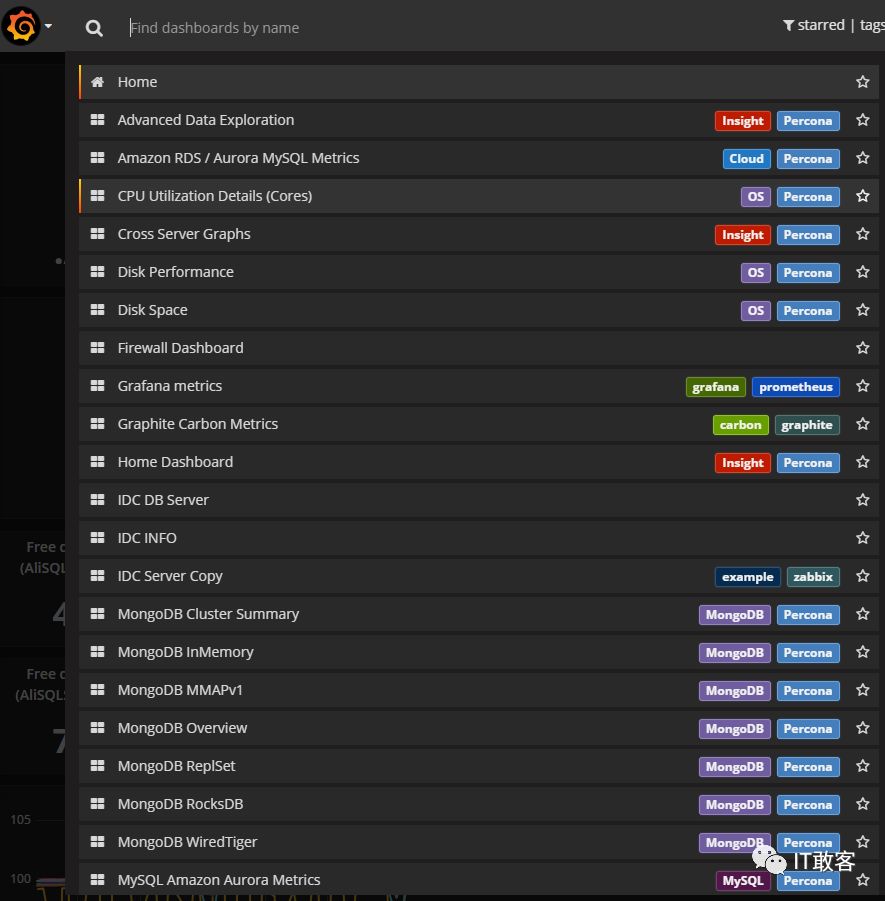
Task: Open the Grafana logo dropdown arrow
Action: [x=48, y=26]
